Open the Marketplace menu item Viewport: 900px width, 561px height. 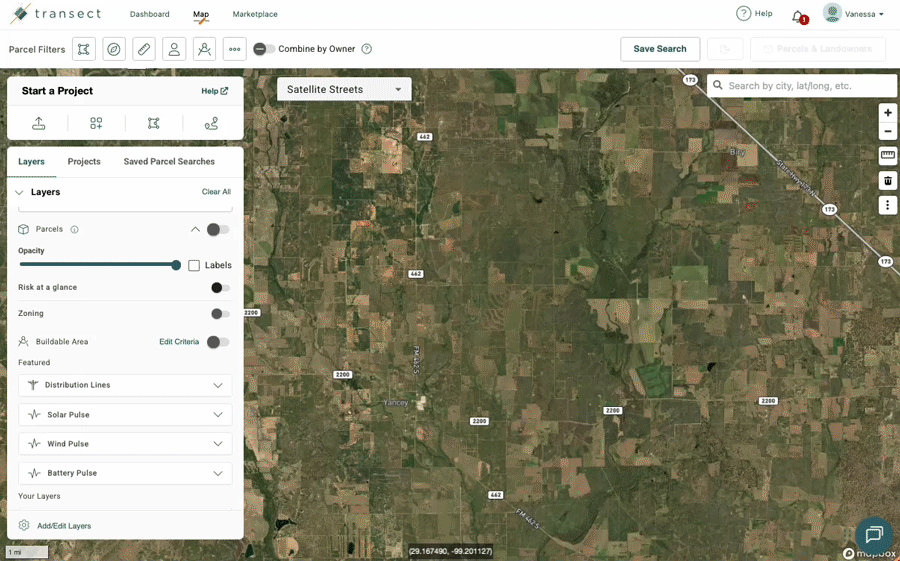point(255,14)
